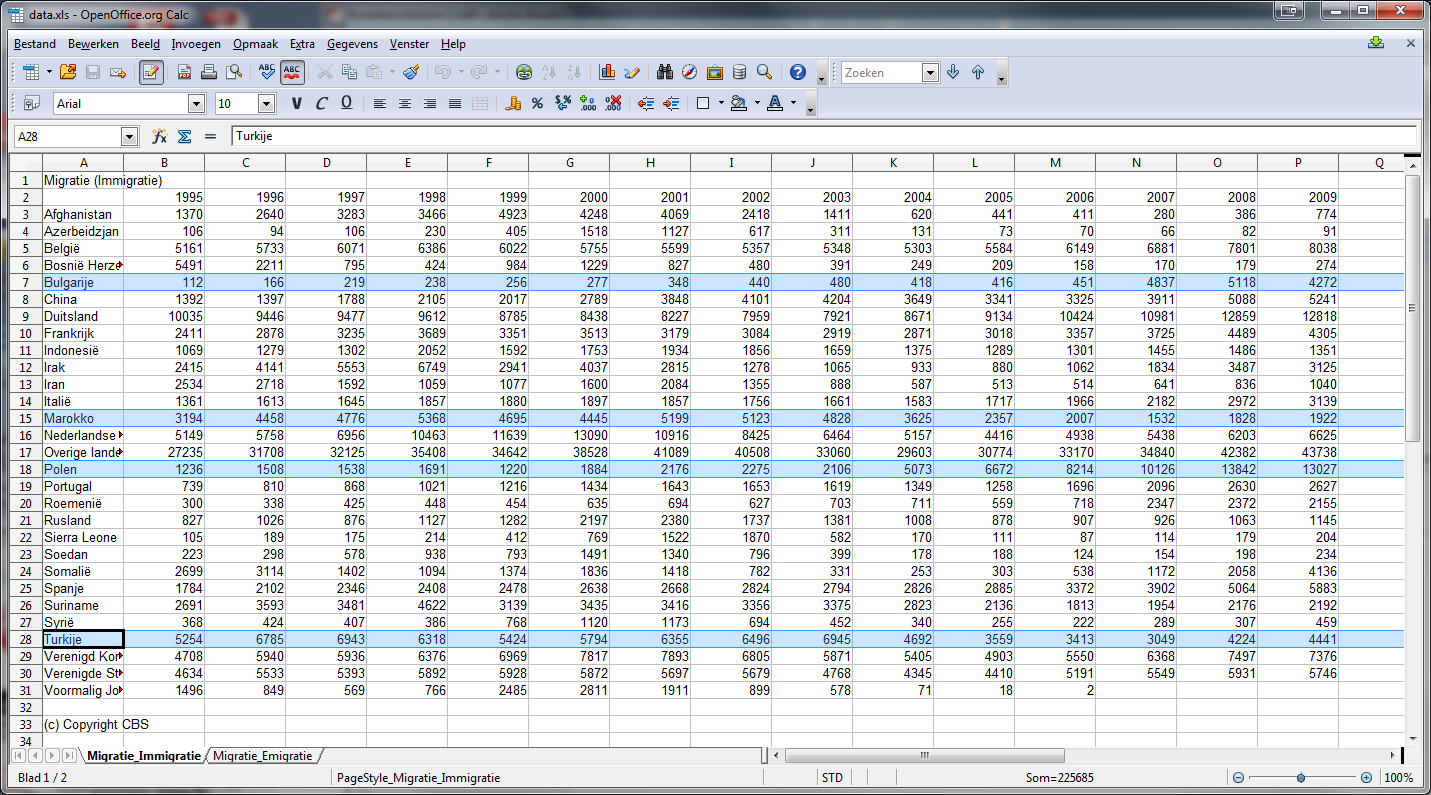
Task: Print the file directly
Action: [209, 72]
